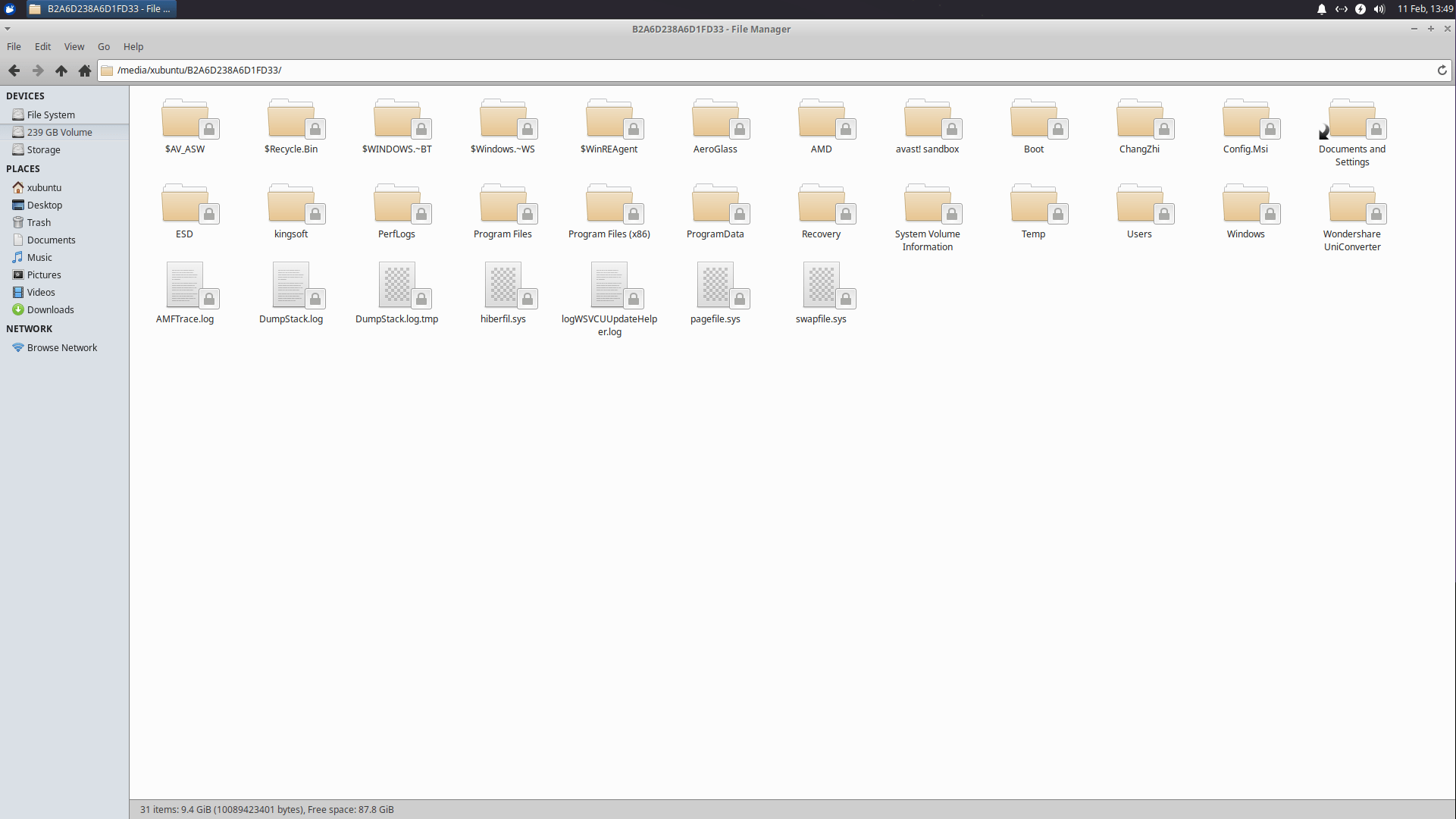Select the 239 GB Volume device
The height and width of the screenshot is (819, 1456).
pos(64,132)
